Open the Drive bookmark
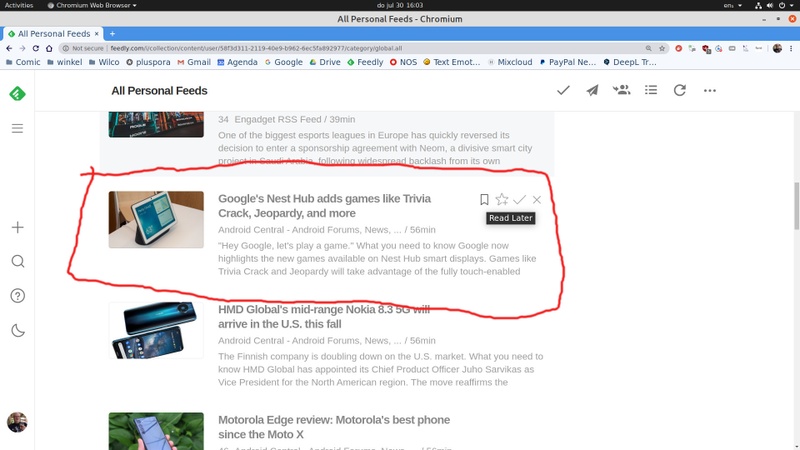The width and height of the screenshot is (800, 450). [x=325, y=62]
